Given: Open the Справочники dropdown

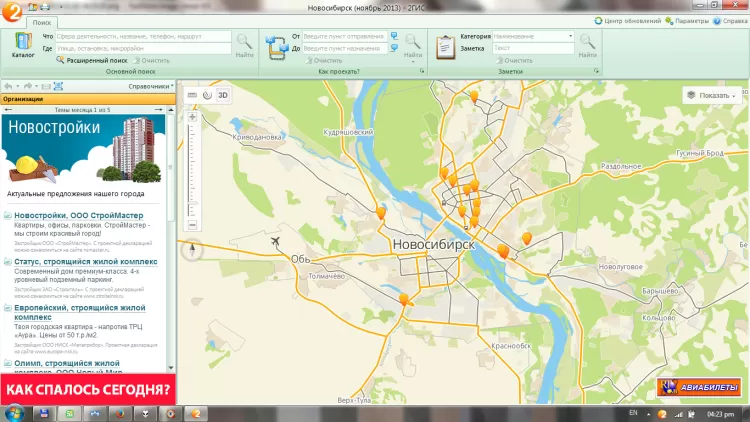Looking at the screenshot, I should click(x=151, y=86).
